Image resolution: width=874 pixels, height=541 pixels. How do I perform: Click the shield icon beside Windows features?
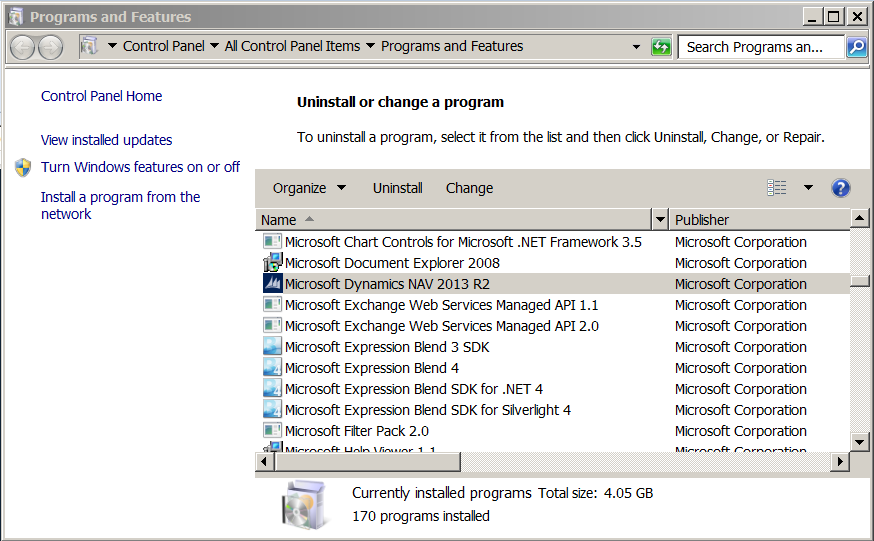[x=23, y=167]
